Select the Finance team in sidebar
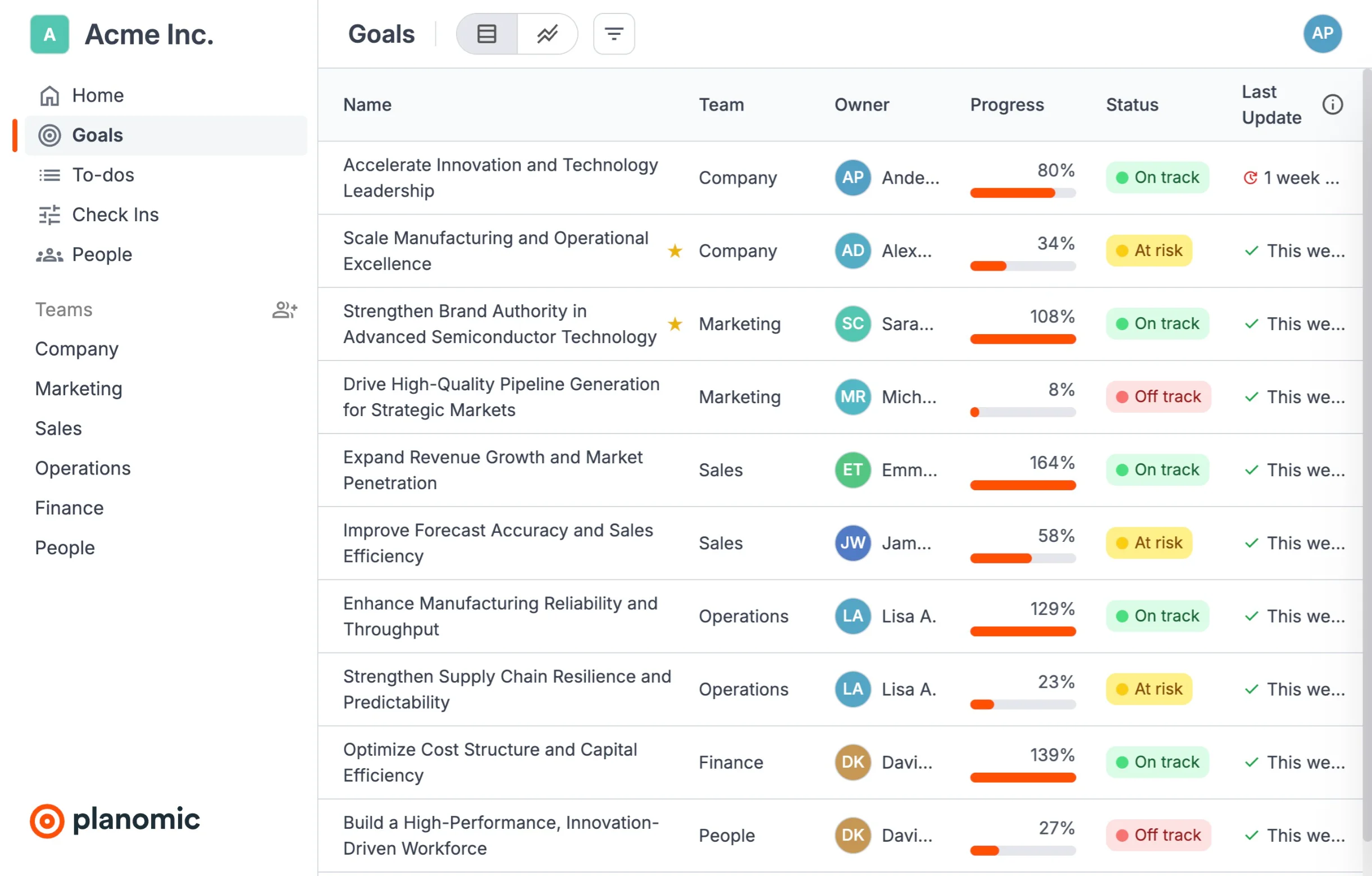The height and width of the screenshot is (876, 1372). pyautogui.click(x=70, y=508)
